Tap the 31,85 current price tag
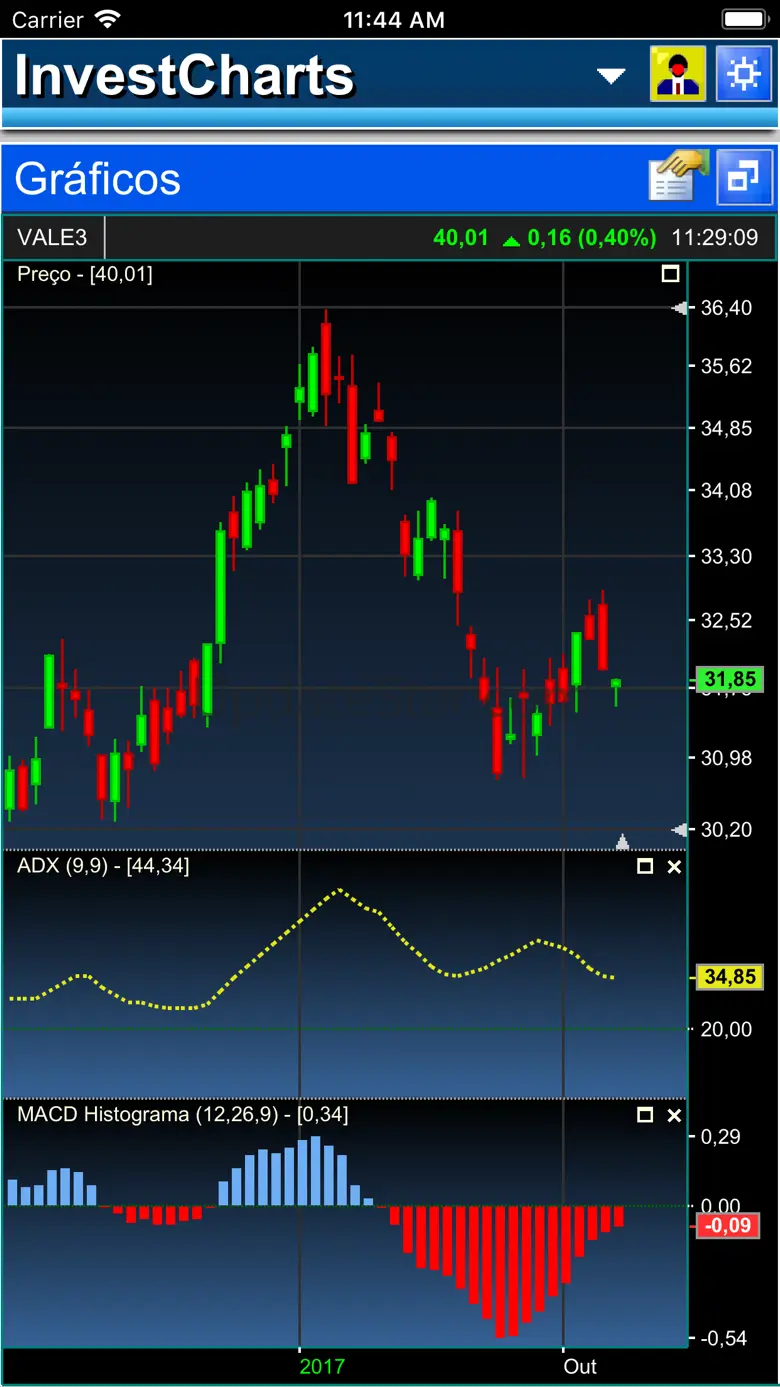The image size is (780, 1387). pyautogui.click(x=730, y=680)
